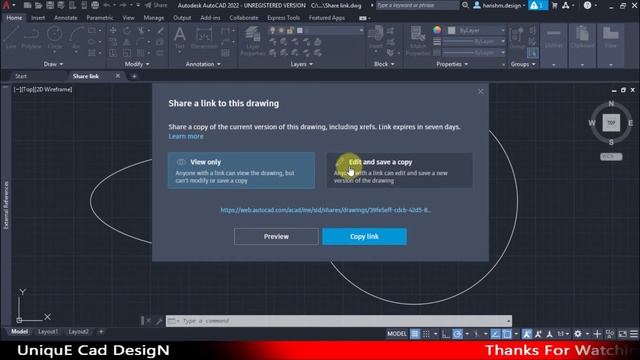Viewport: 640px width, 360px height.
Task: Click the Open file icon in quick access toolbar
Action: coord(38,5)
